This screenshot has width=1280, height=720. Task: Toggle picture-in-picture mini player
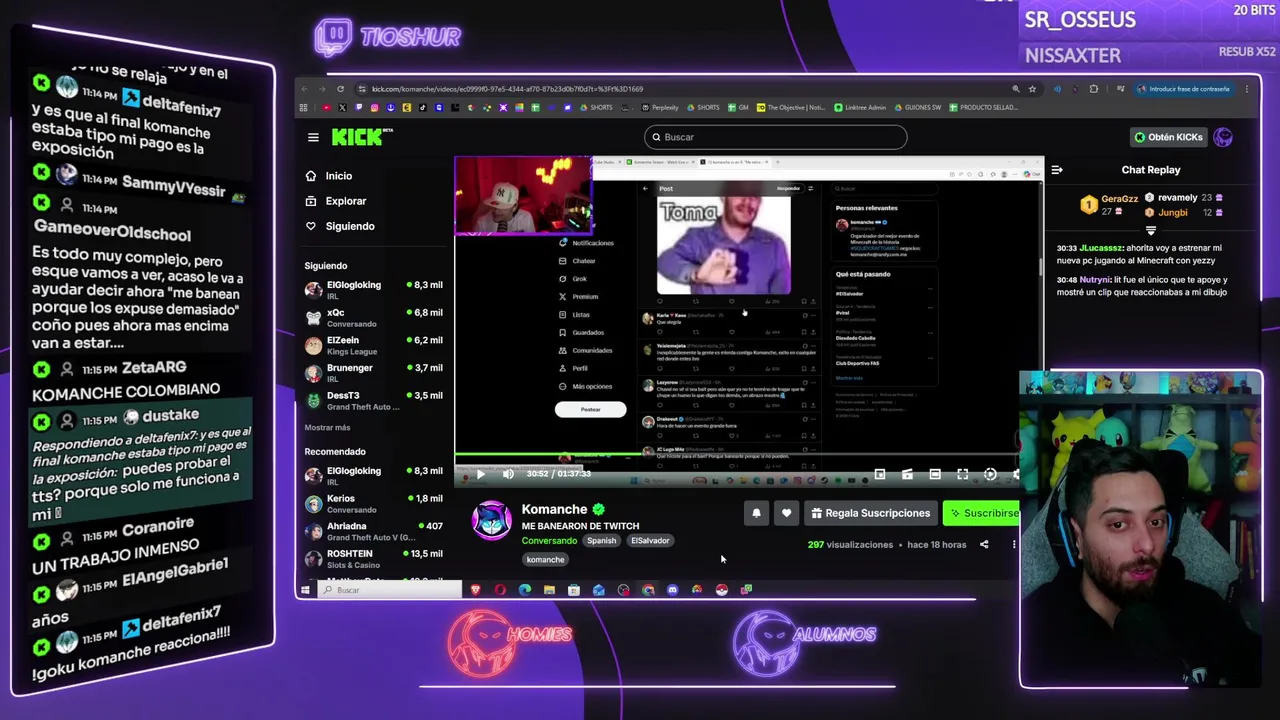[880, 475]
